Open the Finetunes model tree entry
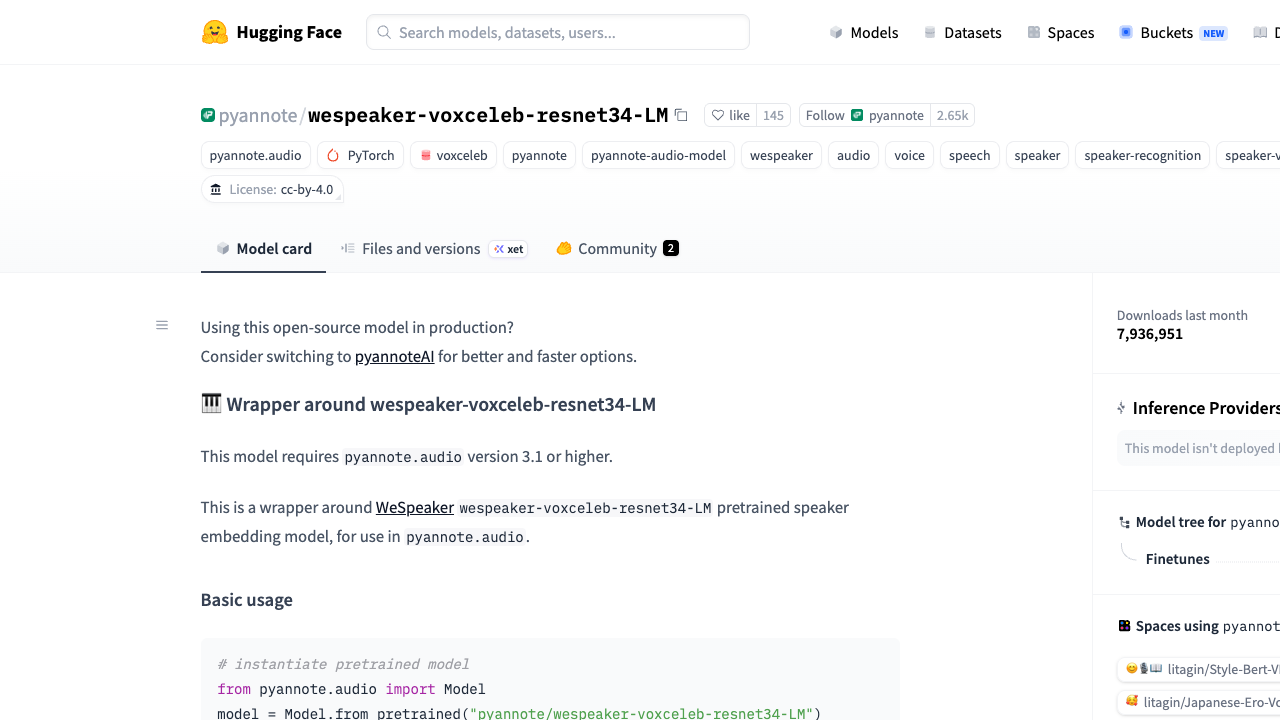The height and width of the screenshot is (720, 1280). [1178, 559]
